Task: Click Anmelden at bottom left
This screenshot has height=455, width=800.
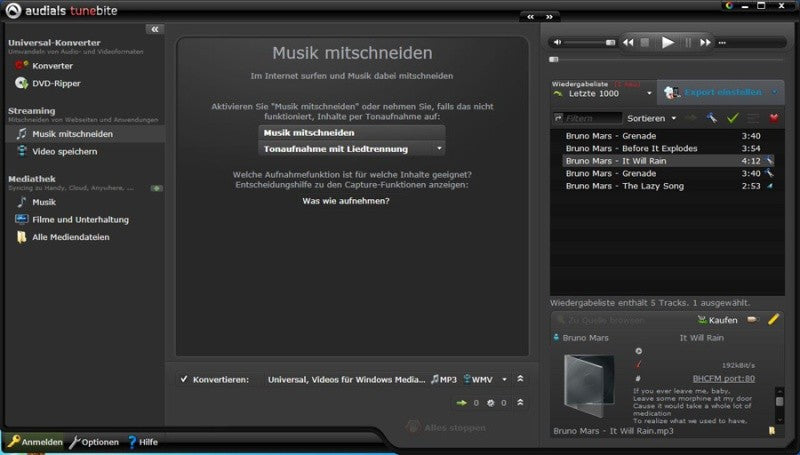Action: (35, 442)
